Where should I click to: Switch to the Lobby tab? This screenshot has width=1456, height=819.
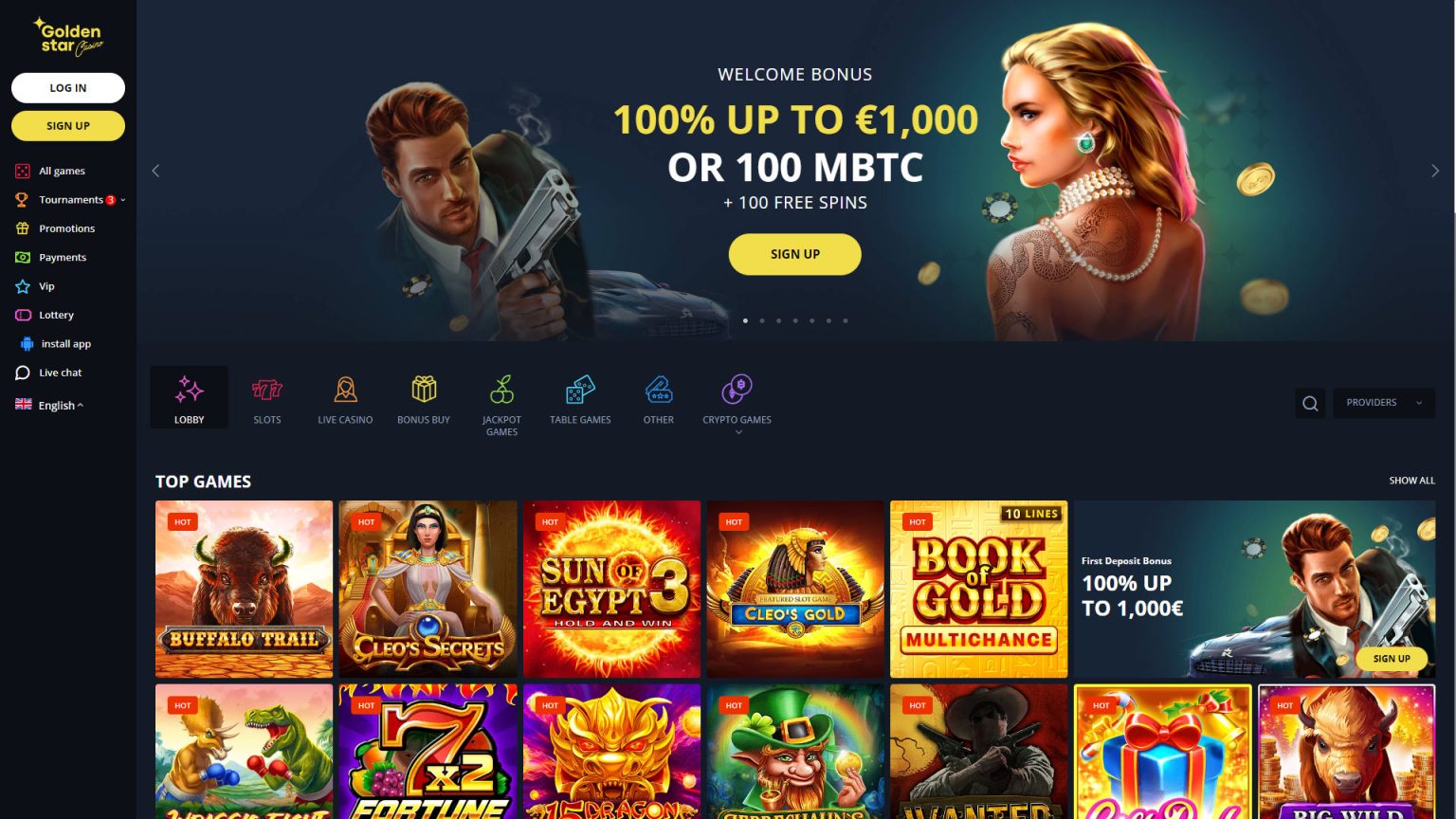tap(189, 397)
